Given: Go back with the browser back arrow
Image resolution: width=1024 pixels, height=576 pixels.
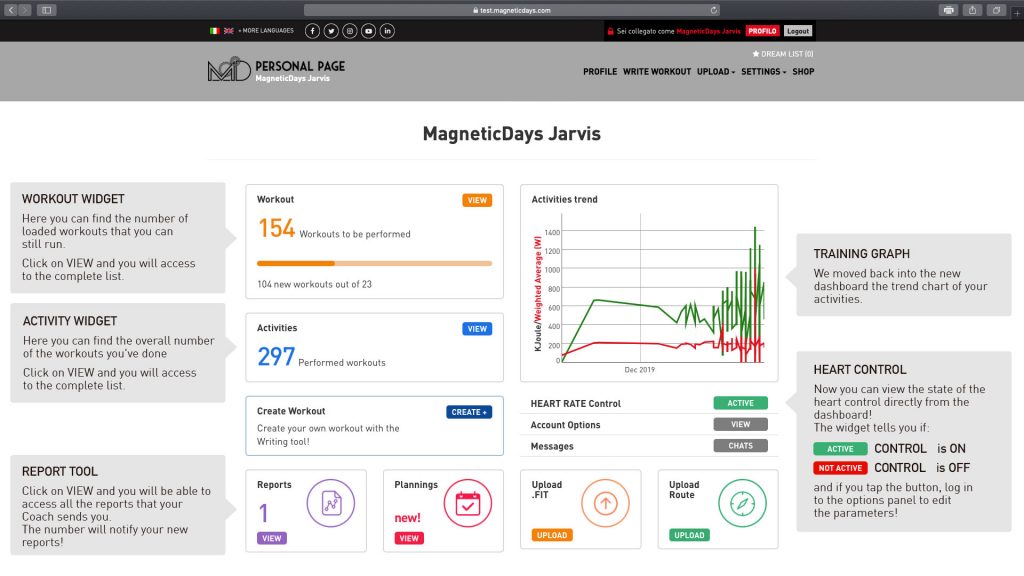Looking at the screenshot, I should tap(11, 10).
